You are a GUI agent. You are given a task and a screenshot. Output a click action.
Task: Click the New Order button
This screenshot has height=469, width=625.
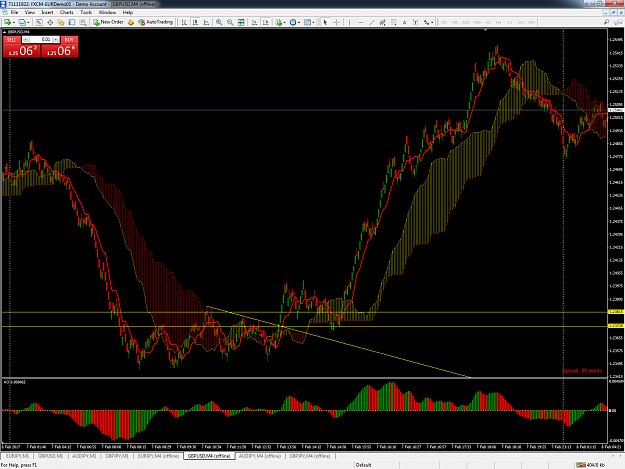pyautogui.click(x=108, y=22)
